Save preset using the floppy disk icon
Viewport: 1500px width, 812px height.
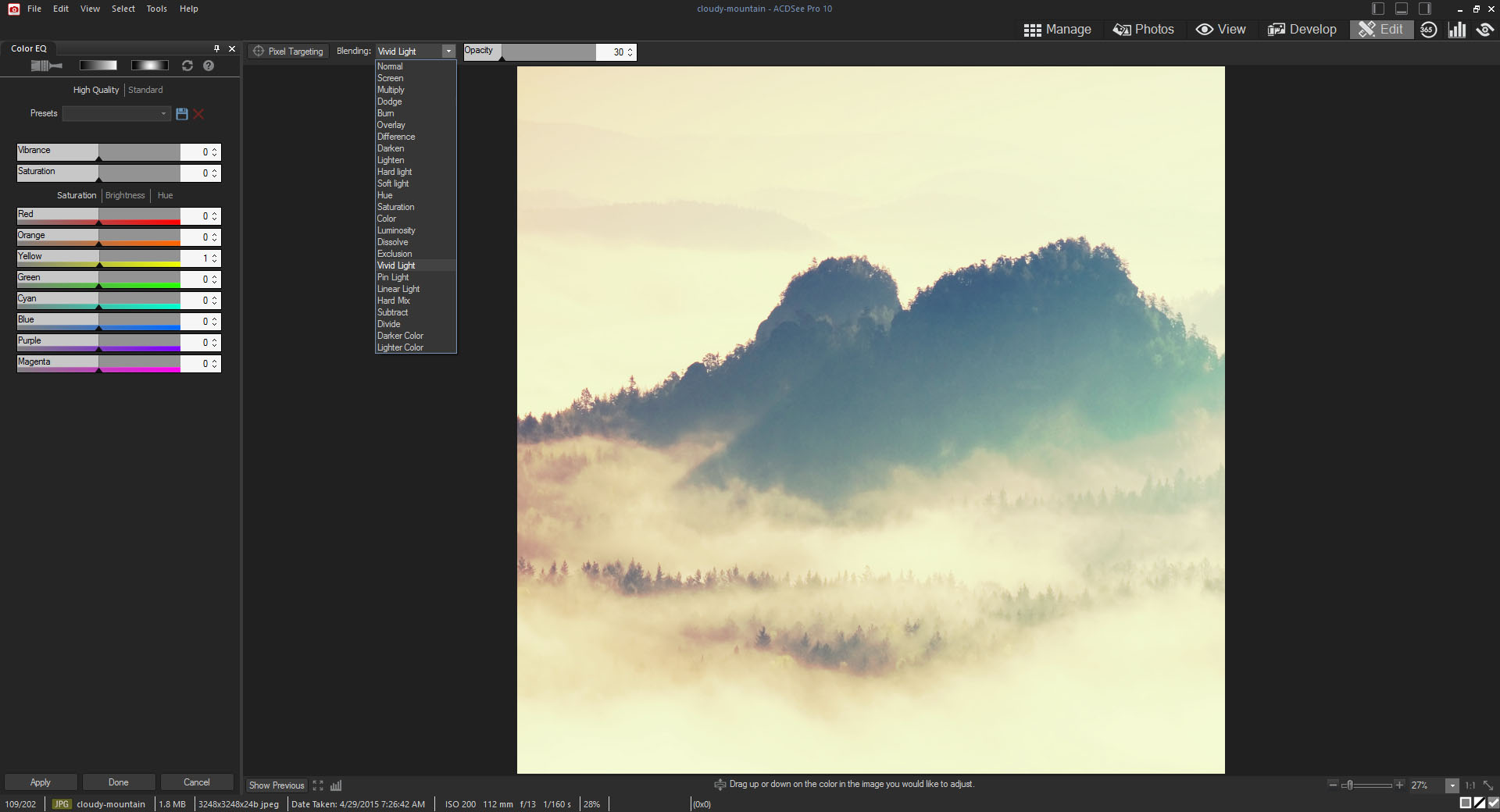click(x=182, y=114)
